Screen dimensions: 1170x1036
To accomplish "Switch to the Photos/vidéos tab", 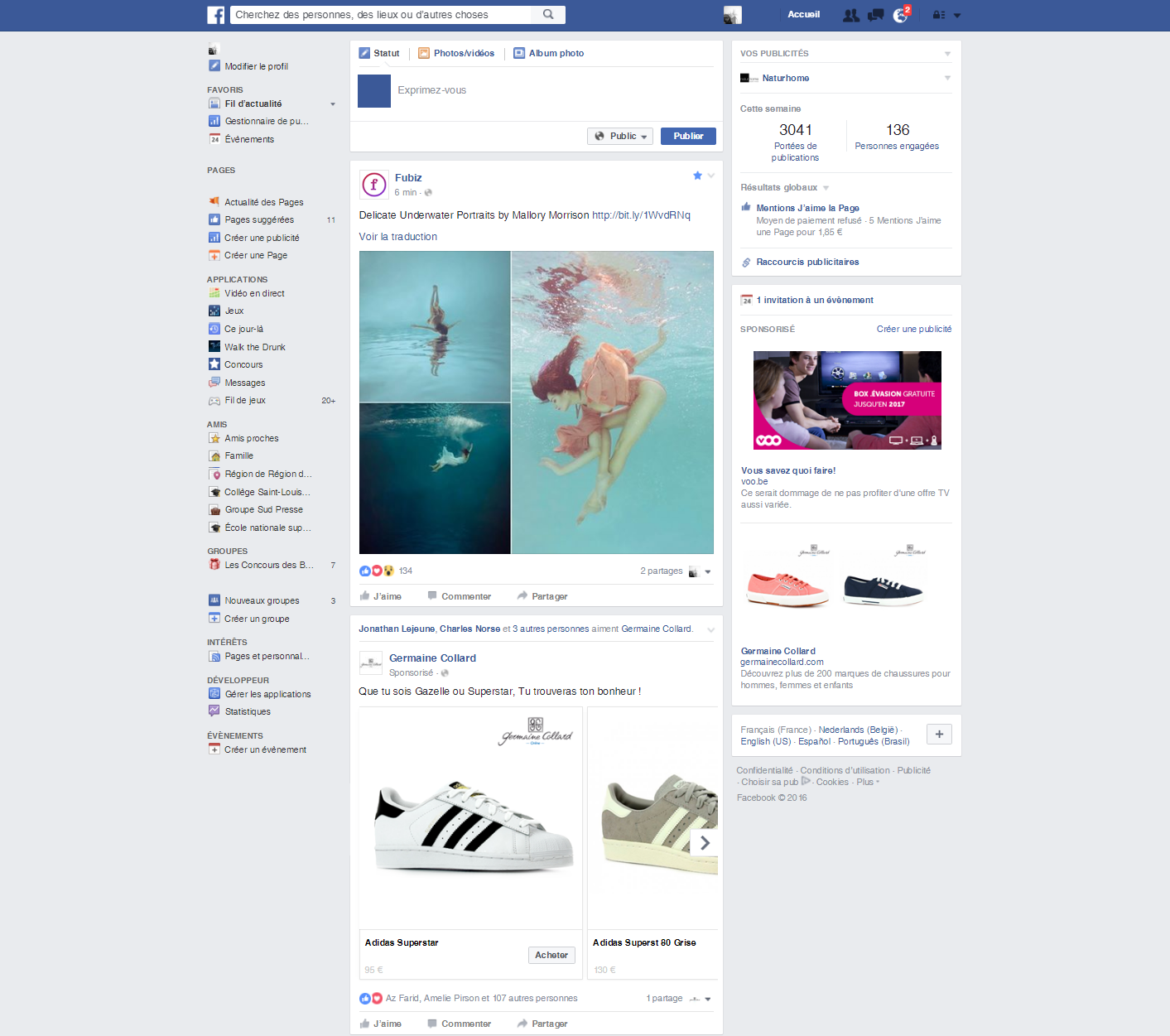I will (x=456, y=53).
